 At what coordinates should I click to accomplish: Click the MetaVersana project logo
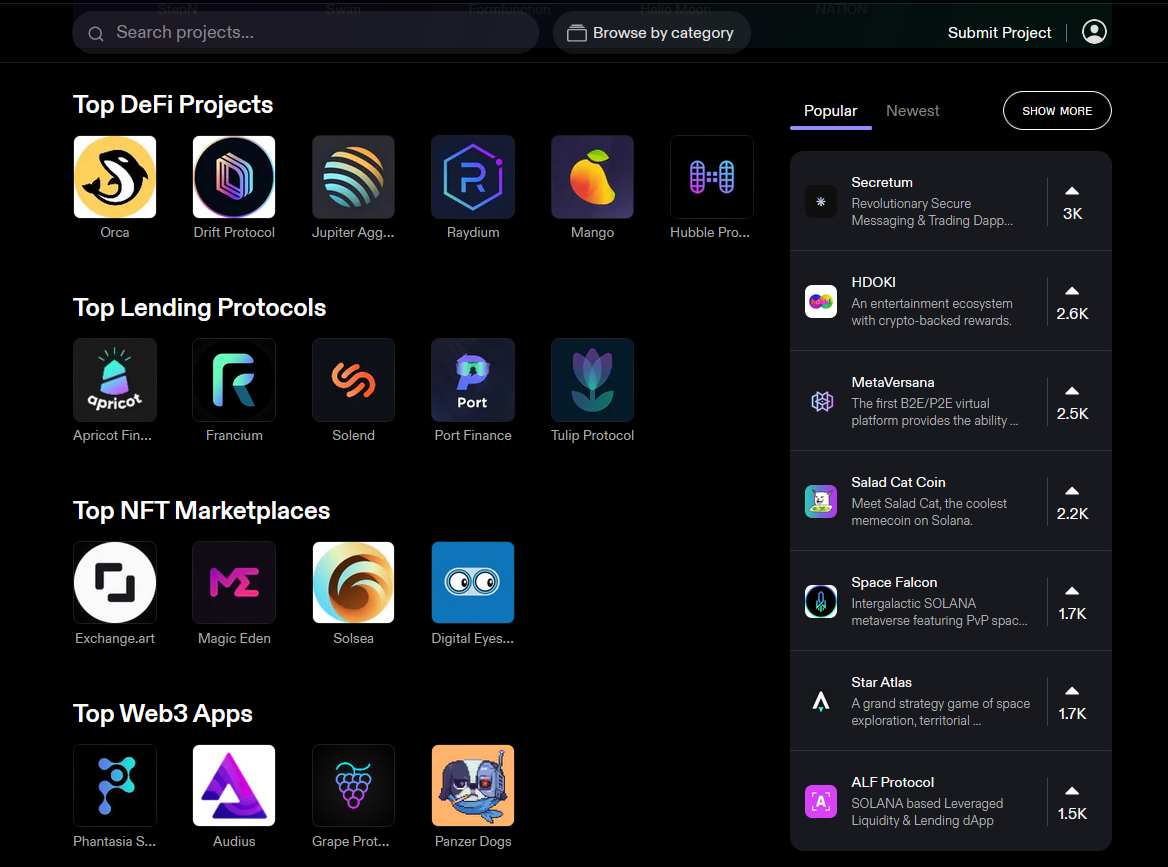coord(821,401)
